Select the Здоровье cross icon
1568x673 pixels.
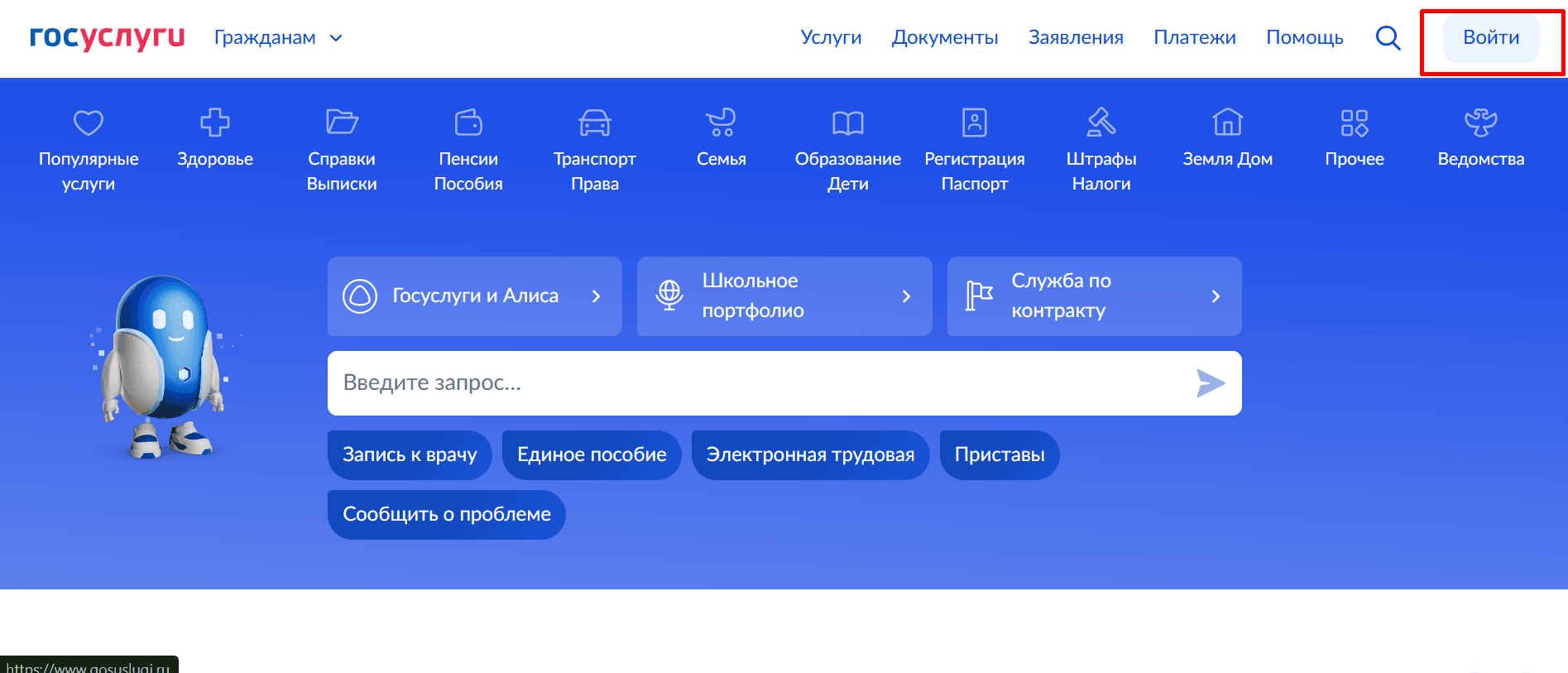pyautogui.click(x=215, y=123)
